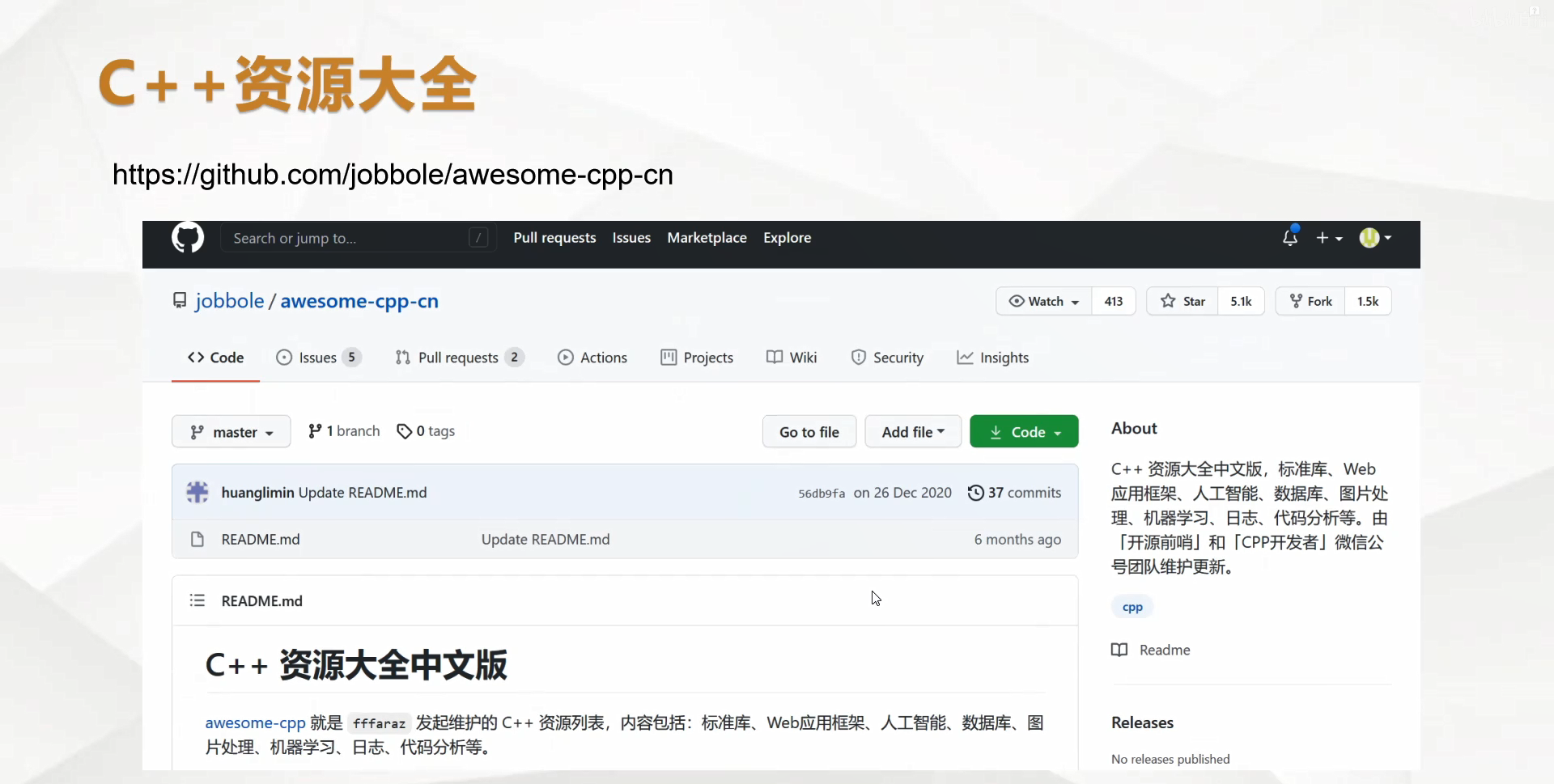This screenshot has width=1554, height=784.
Task: Open the awesome-cpp link in README
Action: 255,723
